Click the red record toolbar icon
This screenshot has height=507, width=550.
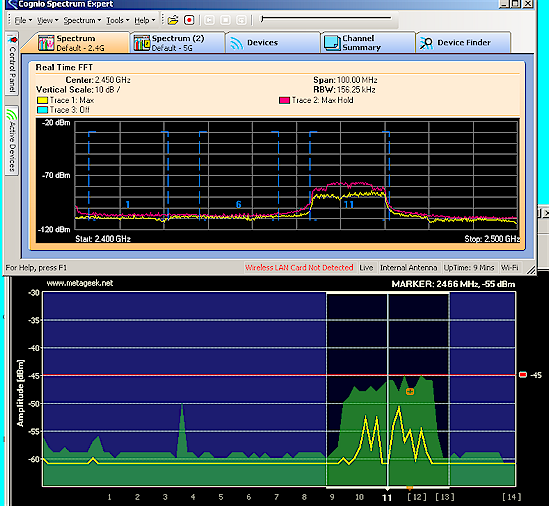click(x=189, y=20)
